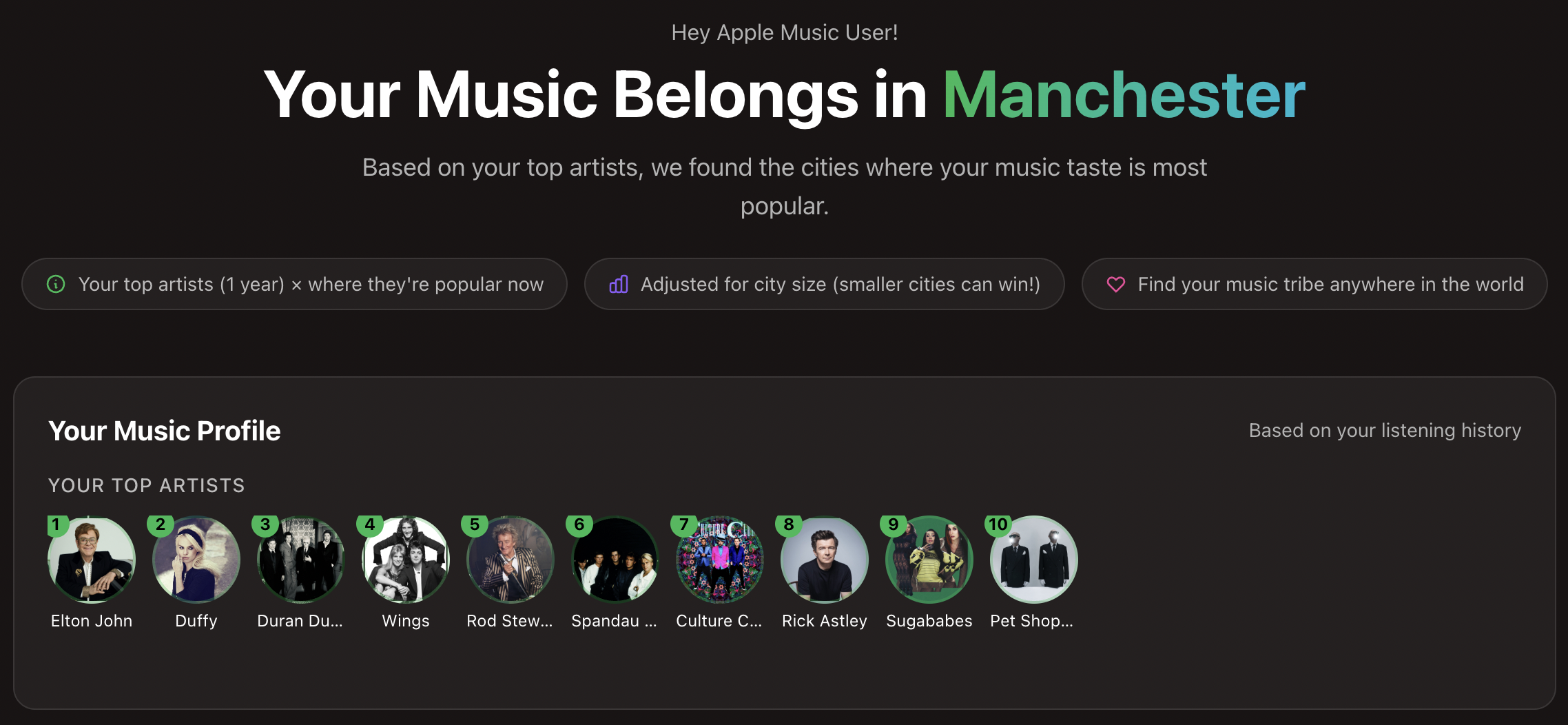1568x725 pixels.
Task: Select Duffy's profile picture
Action: (x=196, y=560)
